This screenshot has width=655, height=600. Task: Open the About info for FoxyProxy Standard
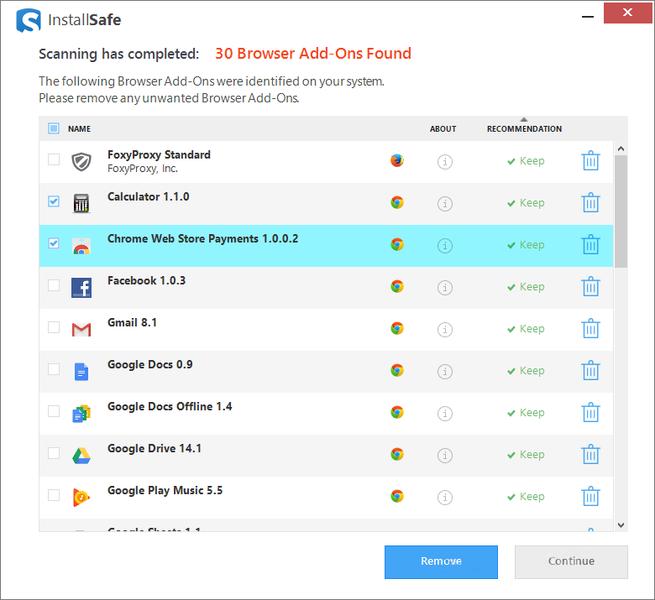pyautogui.click(x=445, y=162)
